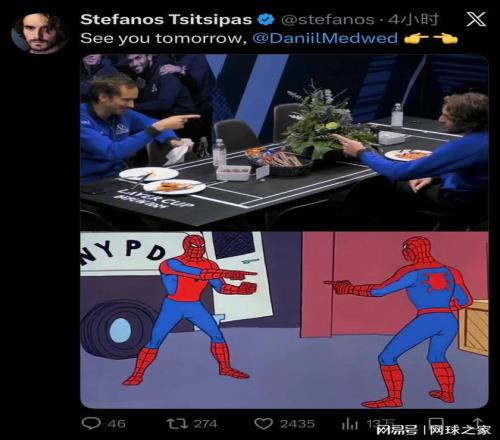Bookmark the tweet using the bookmark icon
Image resolution: width=500 pixels, height=440 pixels.
(x=436, y=422)
